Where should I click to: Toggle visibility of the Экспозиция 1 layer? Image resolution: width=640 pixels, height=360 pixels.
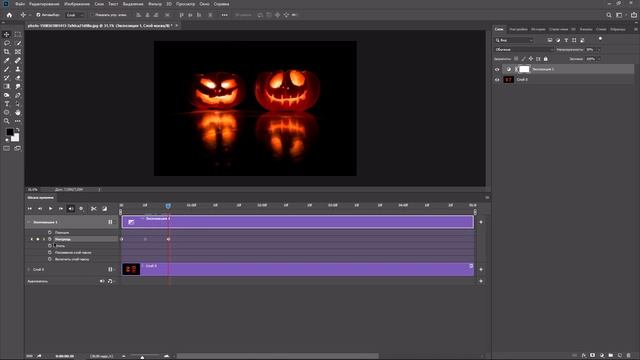click(x=497, y=69)
